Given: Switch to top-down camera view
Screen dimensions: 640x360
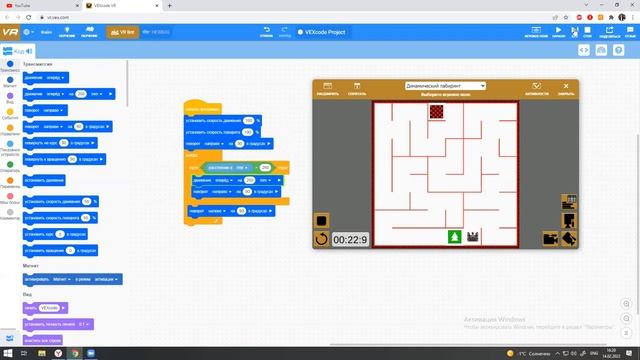Looking at the screenshot, I should point(569,221).
